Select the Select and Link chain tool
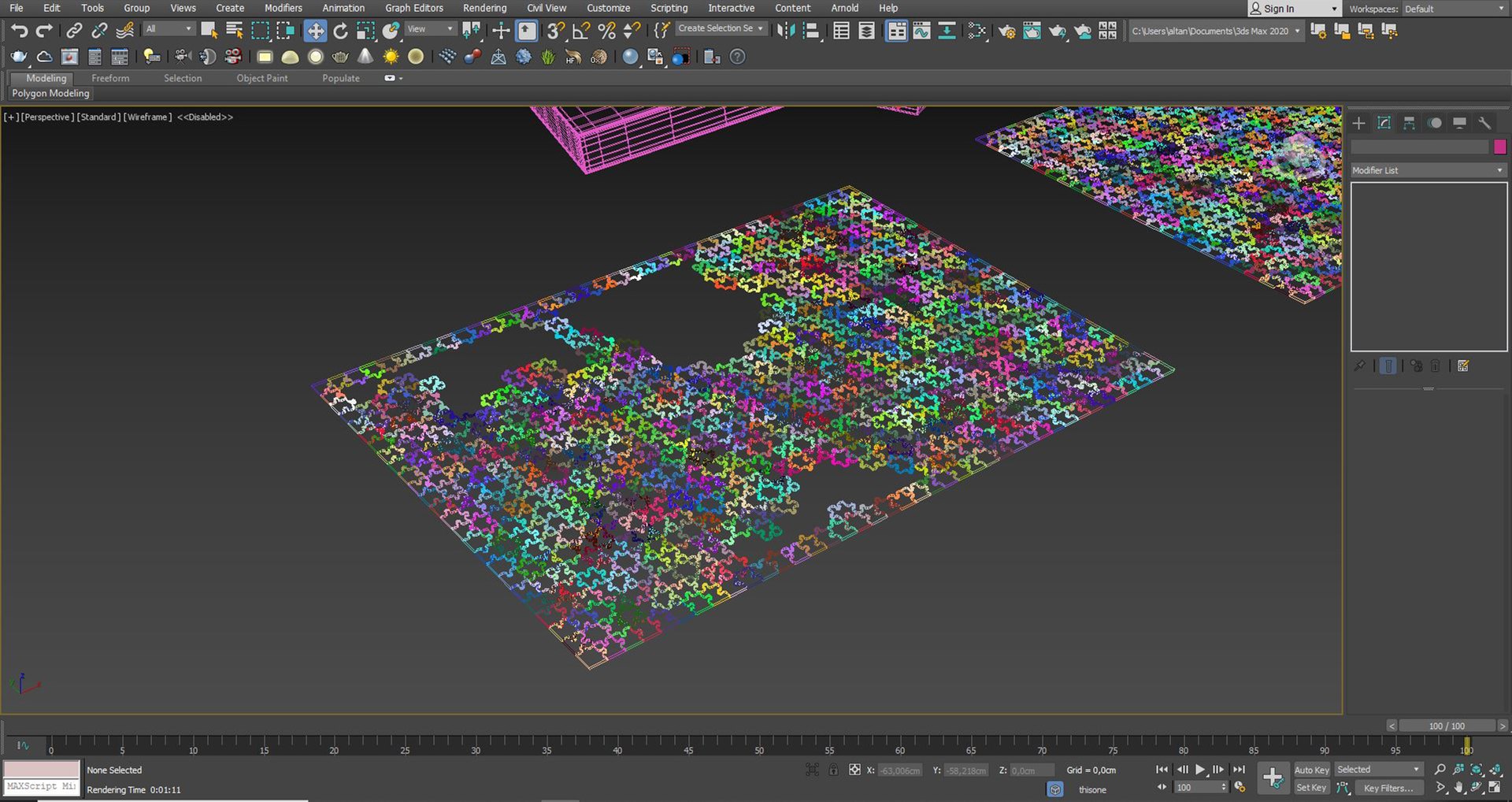The image size is (1512, 802). [x=74, y=31]
